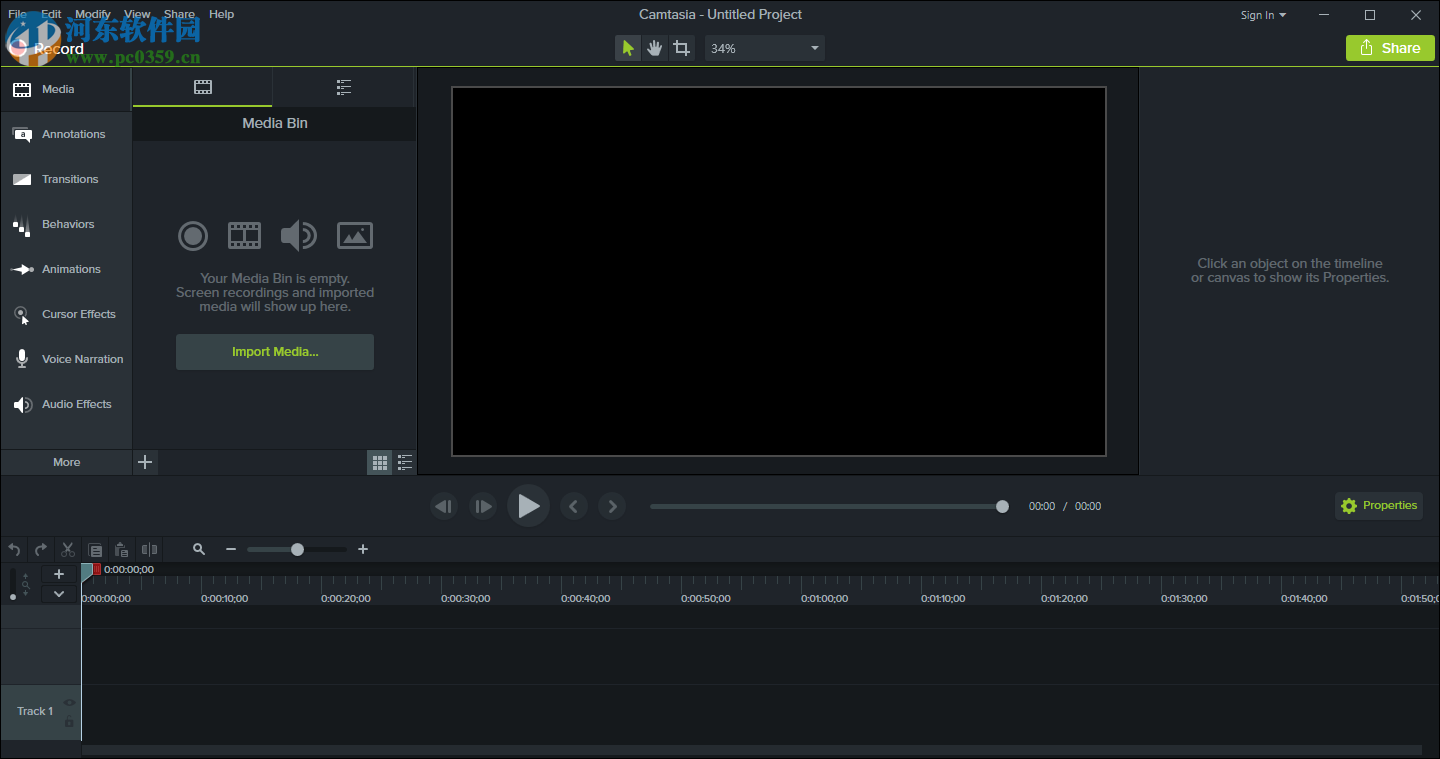Select the Cursor Effects panel
This screenshot has height=759, width=1440.
click(x=77, y=314)
